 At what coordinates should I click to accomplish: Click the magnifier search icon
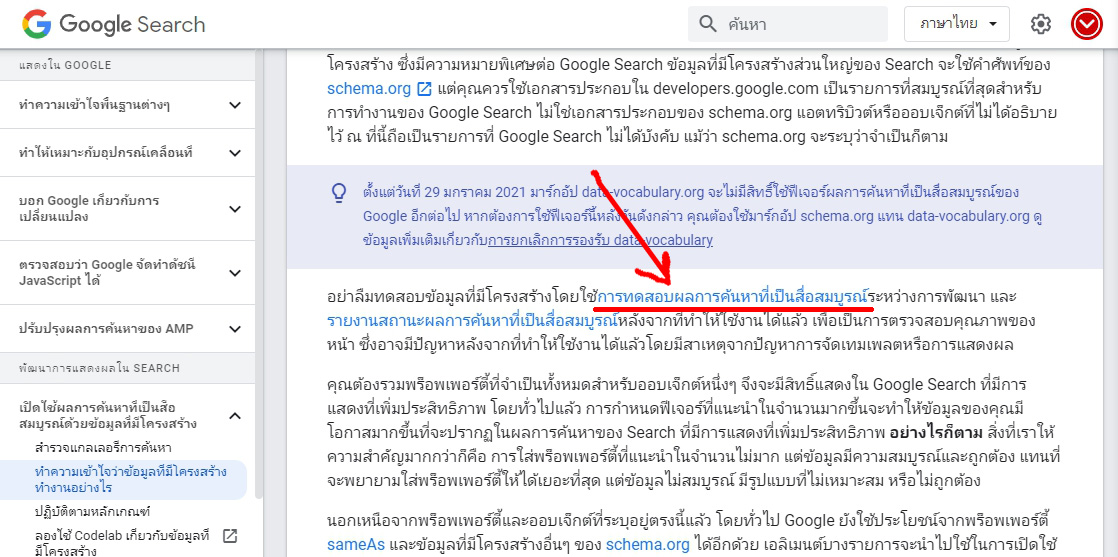(x=707, y=24)
